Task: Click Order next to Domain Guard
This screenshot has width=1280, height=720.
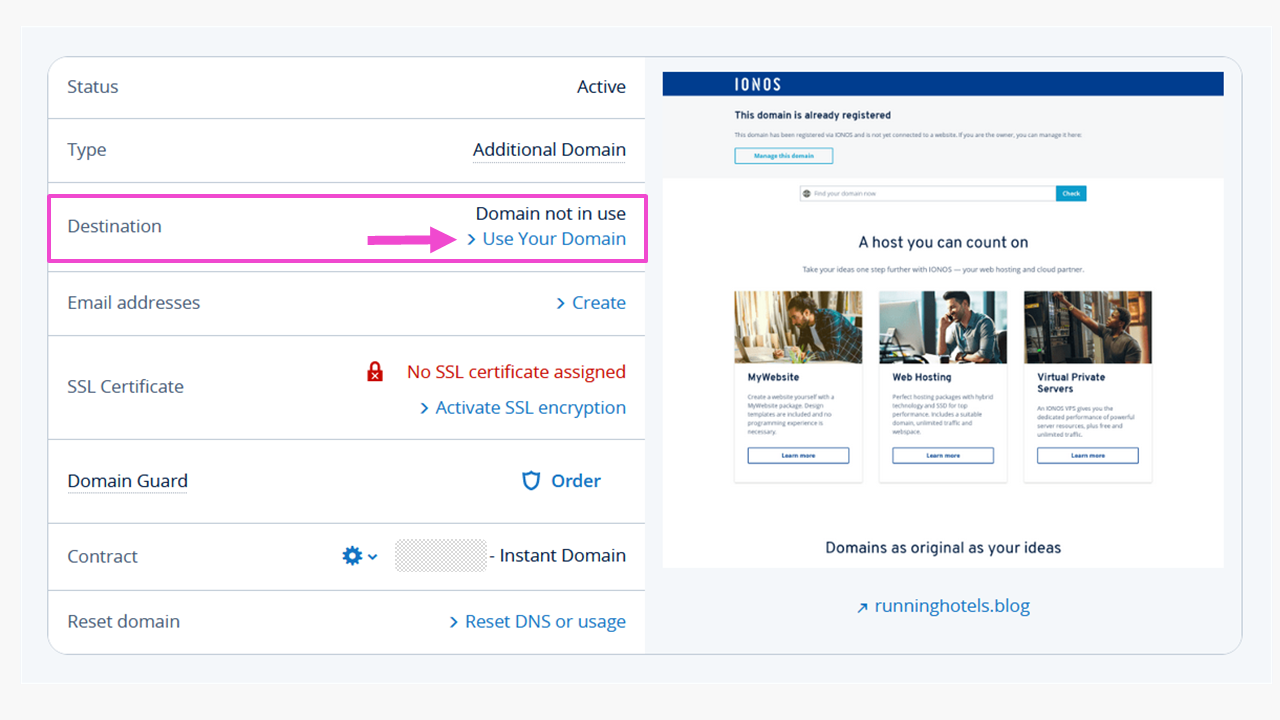Action: (x=576, y=481)
